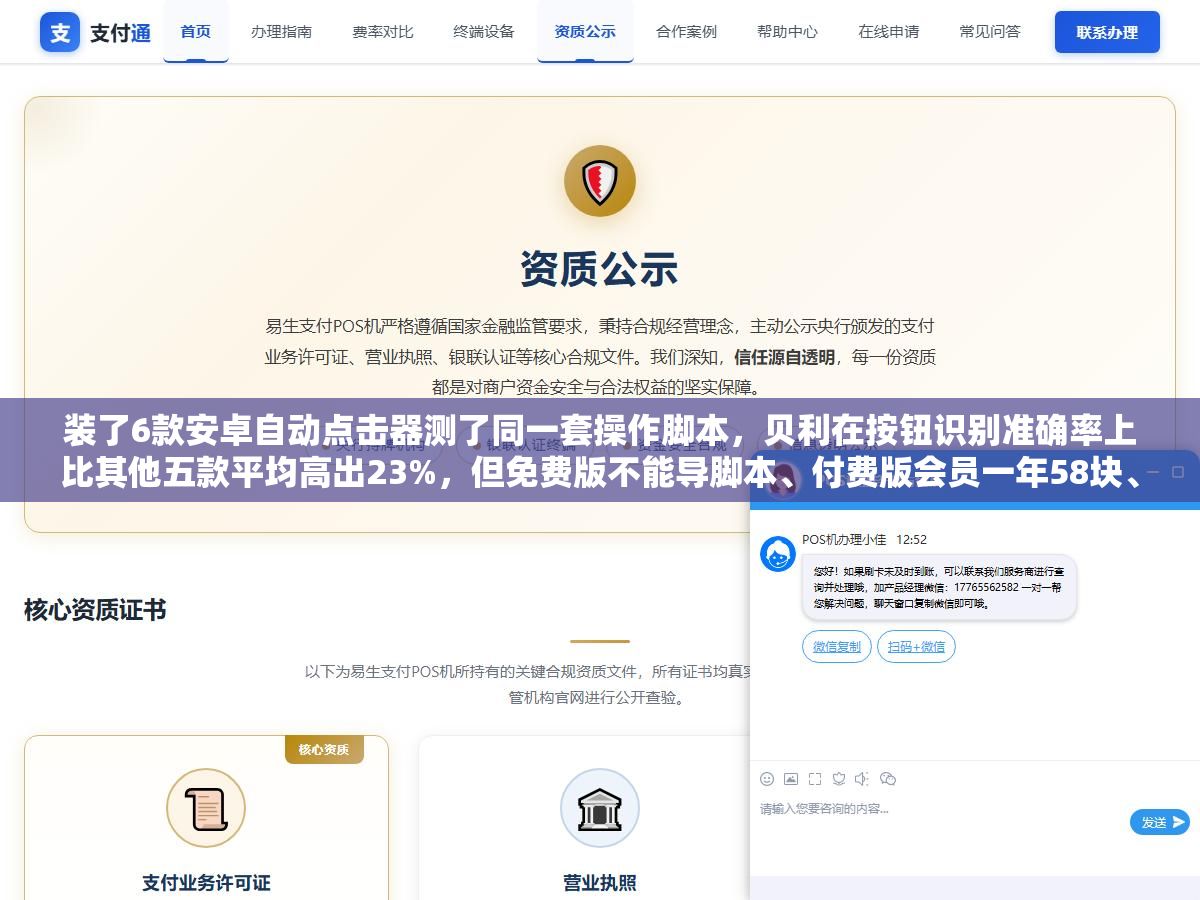Click the 资质公示 main heading
The height and width of the screenshot is (900, 1200).
[x=599, y=269]
